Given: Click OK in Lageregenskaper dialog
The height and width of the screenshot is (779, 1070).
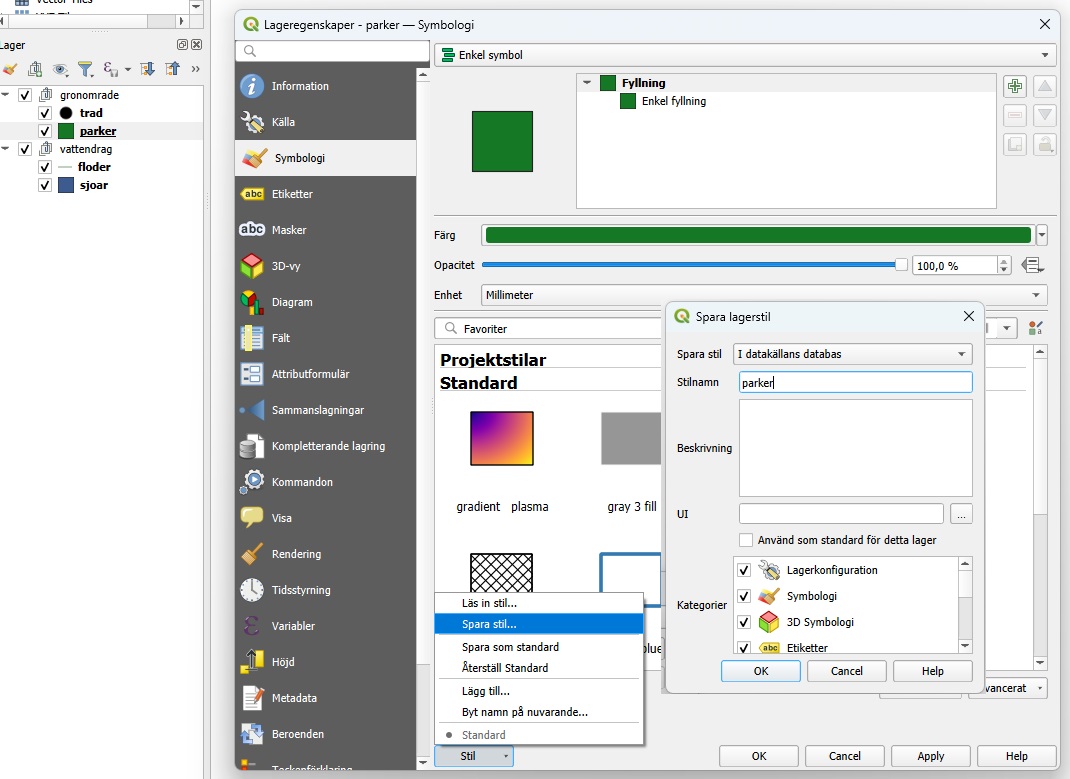Looking at the screenshot, I should (x=759, y=756).
